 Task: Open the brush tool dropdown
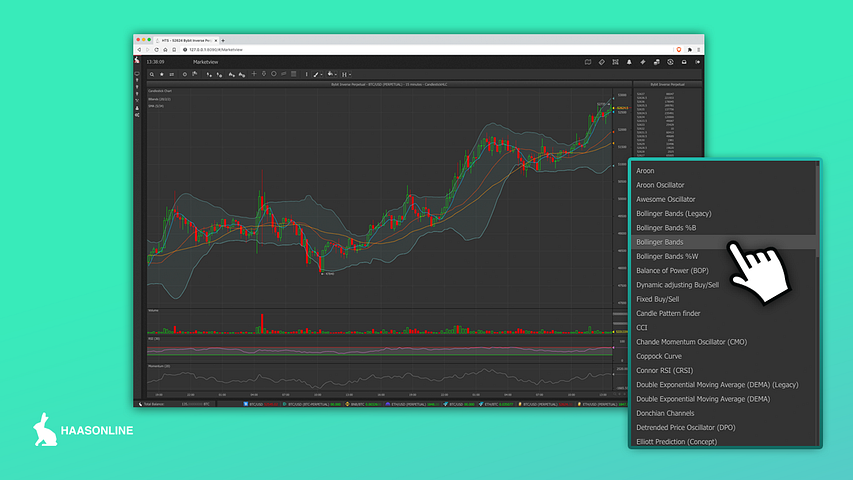pyautogui.click(x=318, y=75)
